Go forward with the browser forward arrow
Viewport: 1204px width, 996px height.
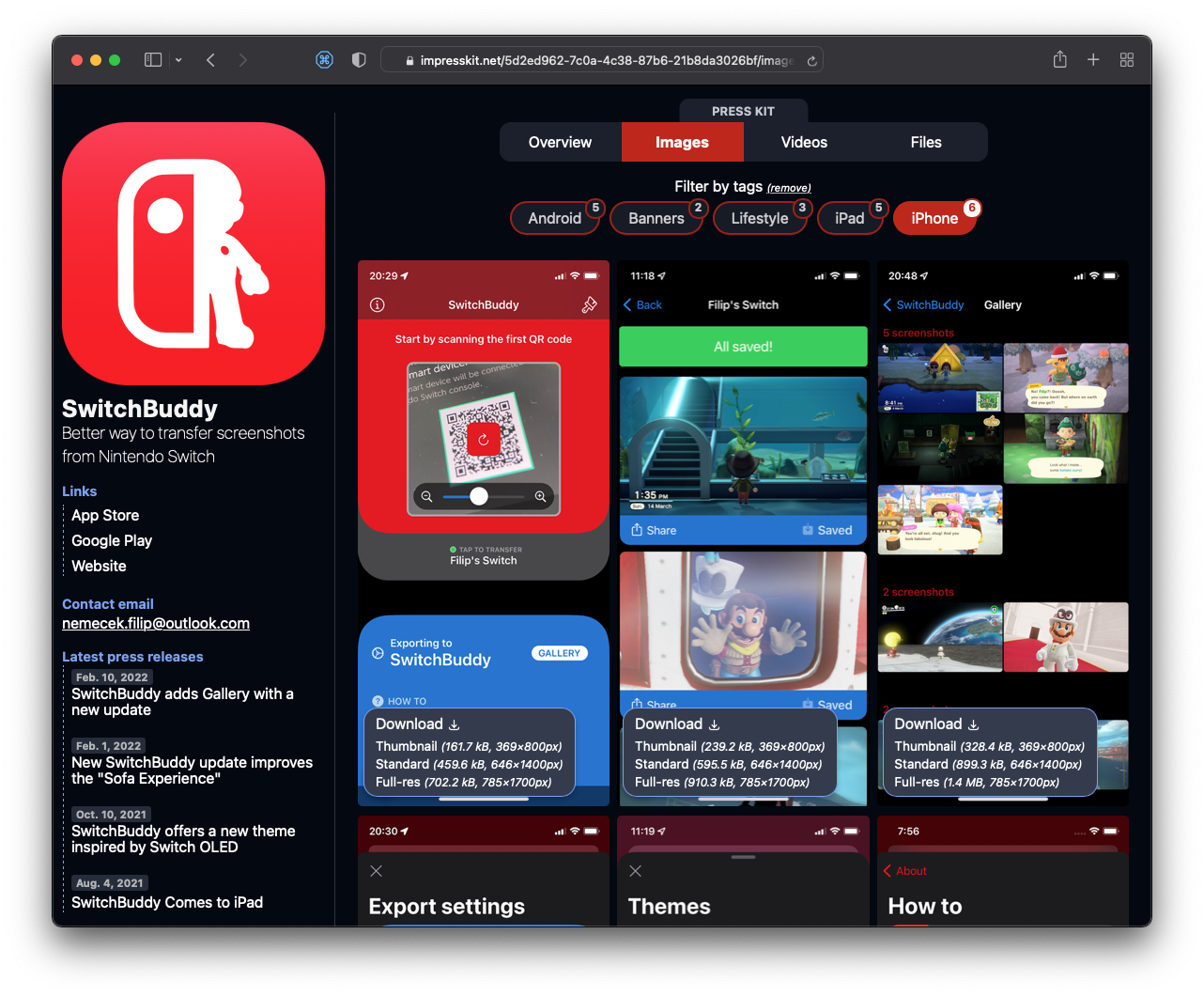coord(243,60)
